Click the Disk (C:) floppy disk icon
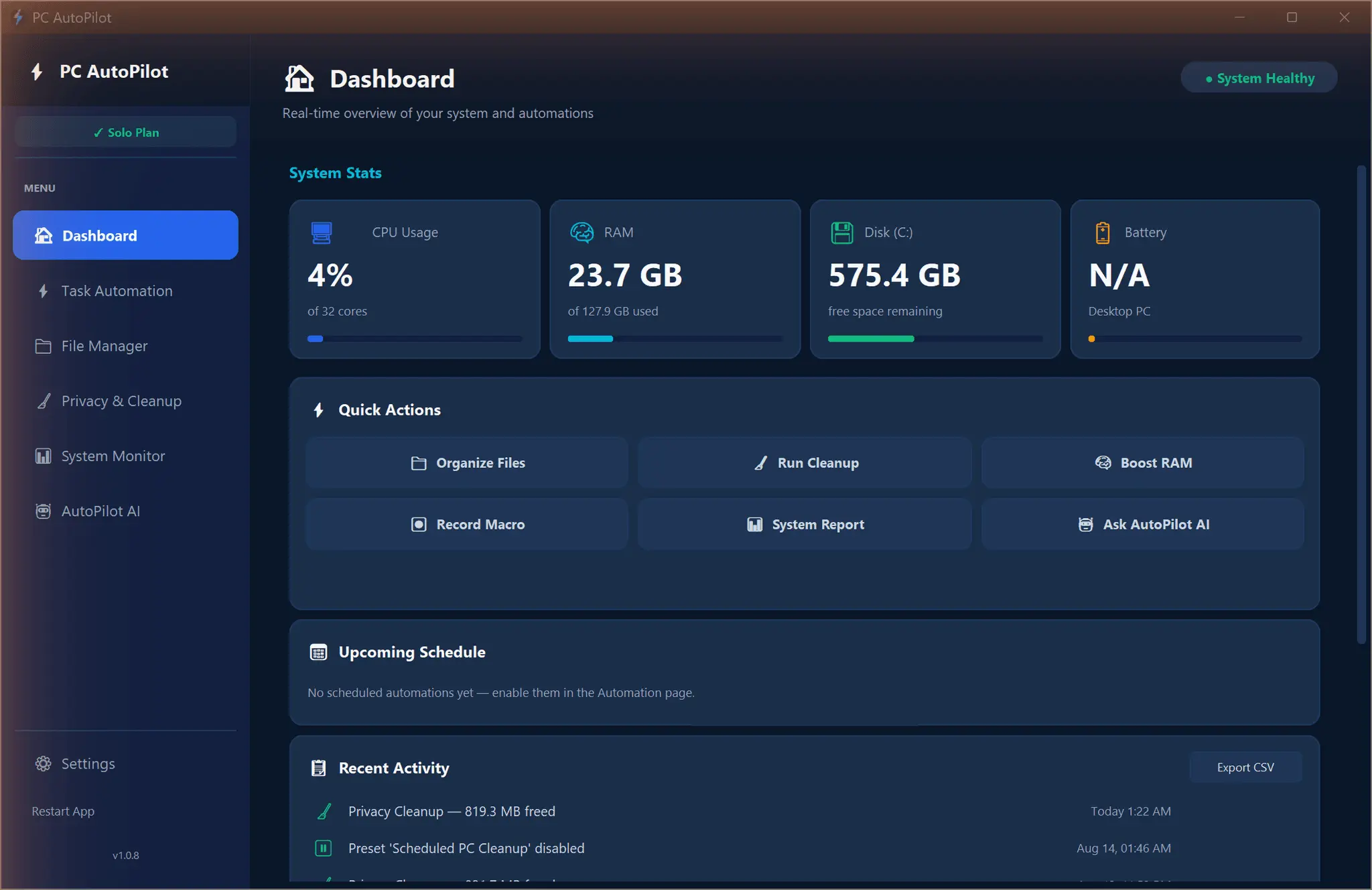1372x890 pixels. tap(842, 233)
